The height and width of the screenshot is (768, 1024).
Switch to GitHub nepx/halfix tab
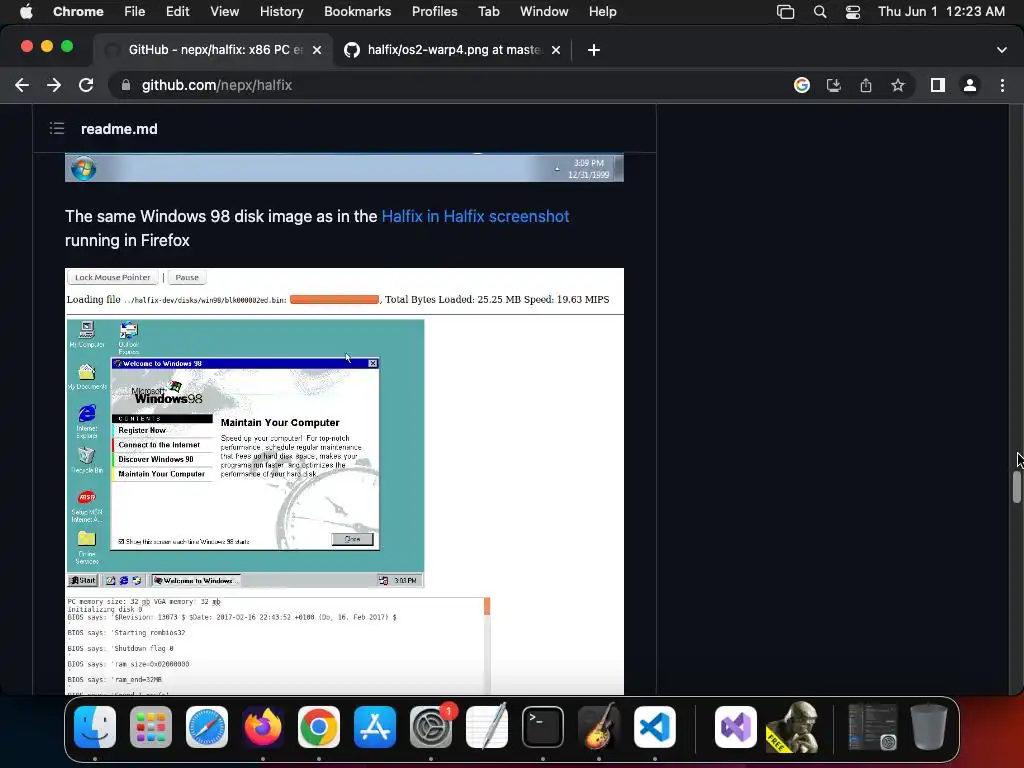point(214,50)
